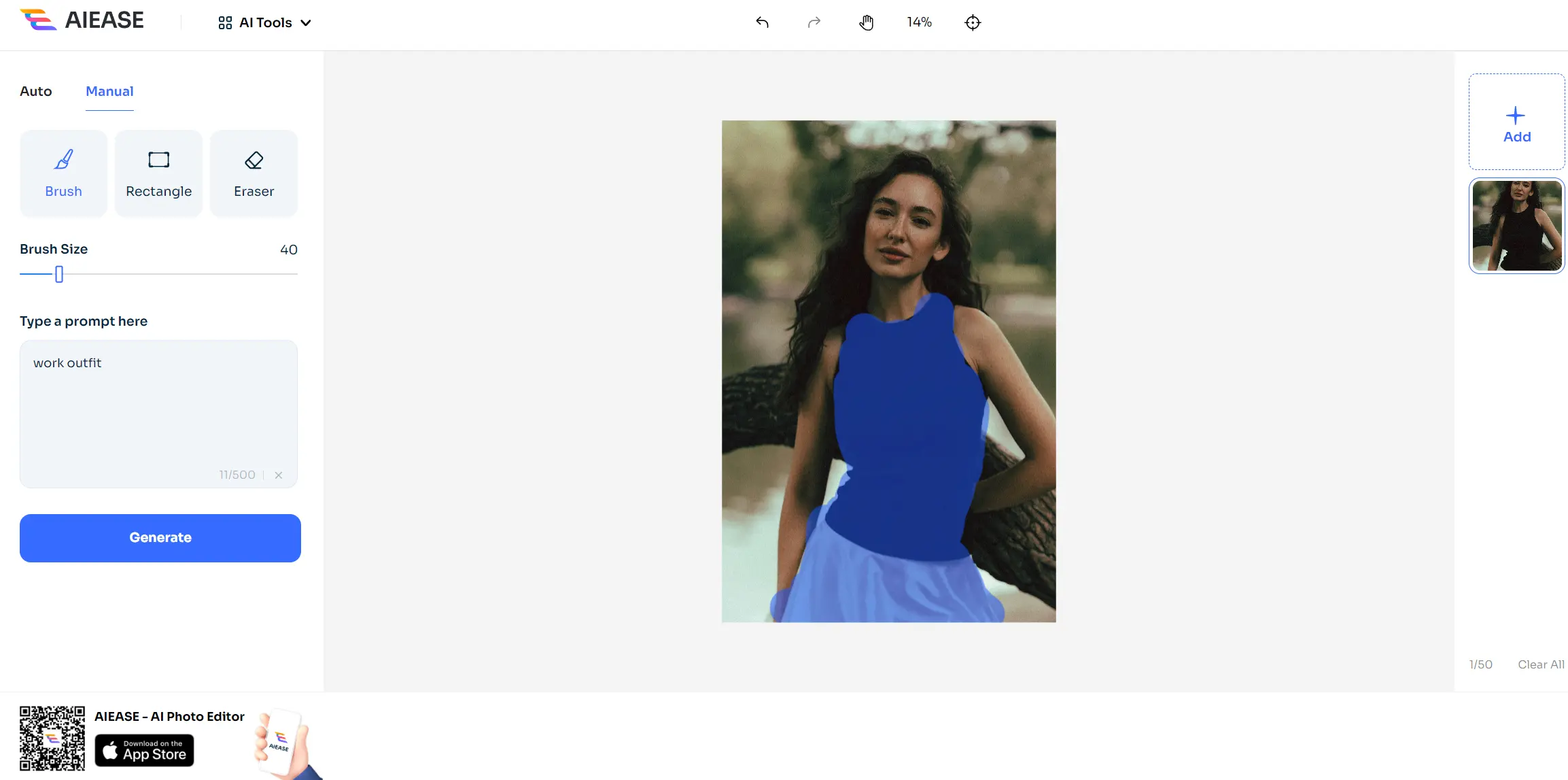Click the prompt text area containing 'work outfit'
1568x780 pixels.
point(158,413)
